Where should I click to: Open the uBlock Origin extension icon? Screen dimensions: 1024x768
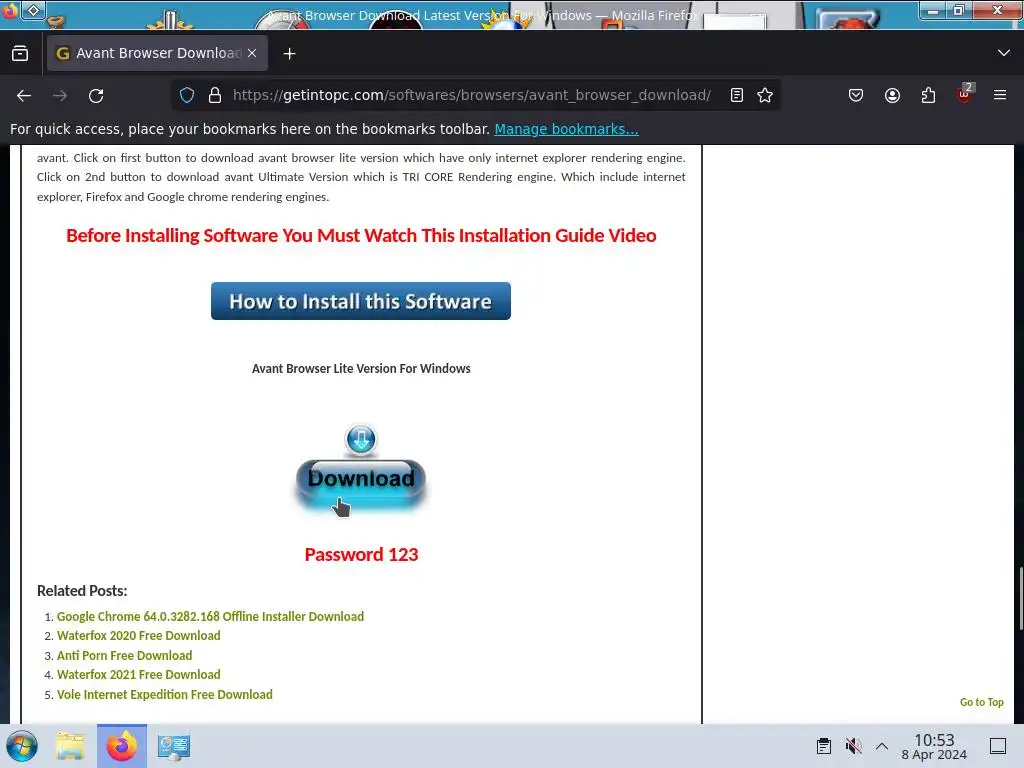(x=965, y=94)
